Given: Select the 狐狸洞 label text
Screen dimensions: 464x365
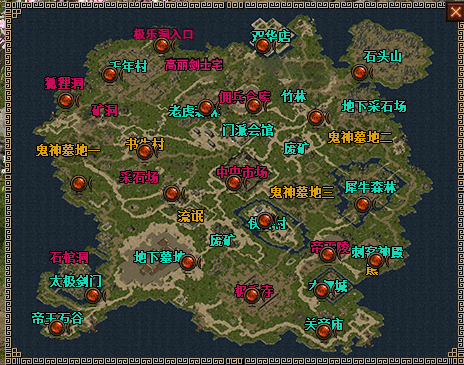Looking at the screenshot, I should pyautogui.click(x=64, y=83).
